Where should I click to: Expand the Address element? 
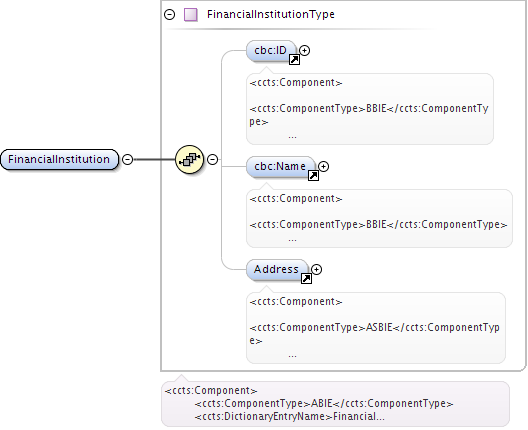tap(316, 269)
